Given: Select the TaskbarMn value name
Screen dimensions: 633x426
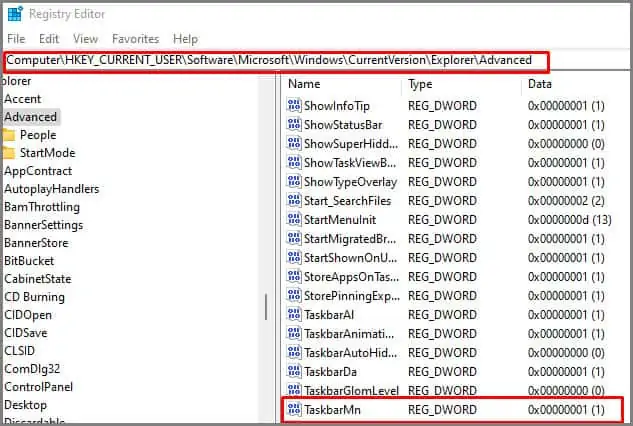Looking at the screenshot, I should click(x=332, y=410).
